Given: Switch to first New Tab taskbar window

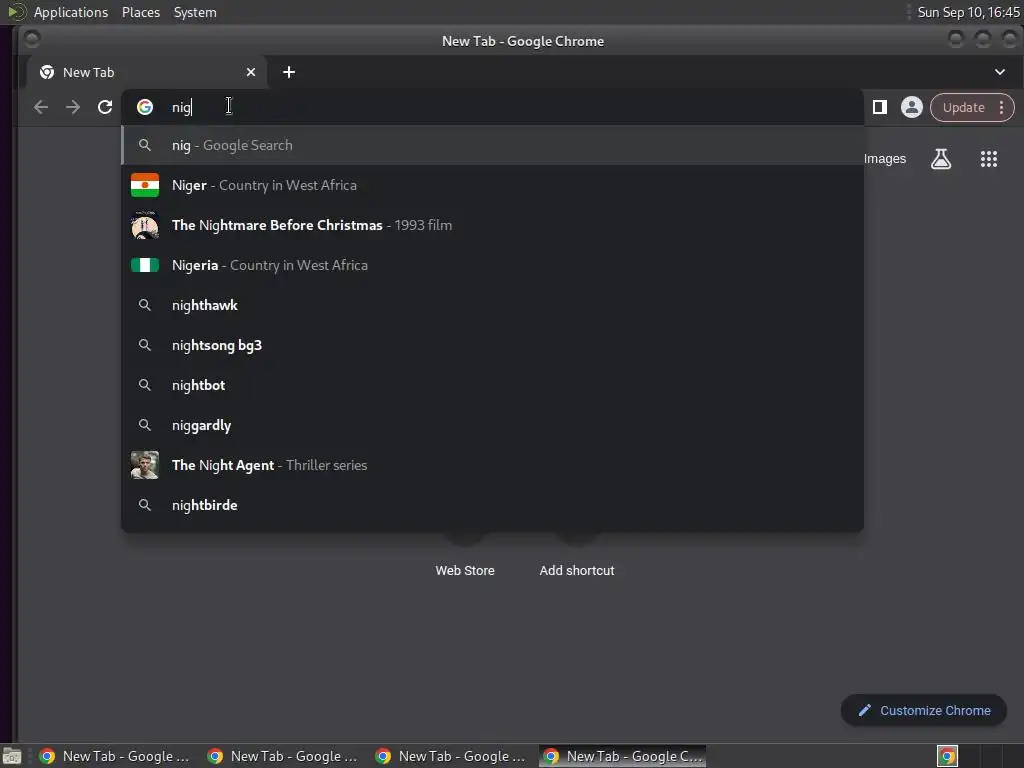Looking at the screenshot, I should [x=114, y=756].
